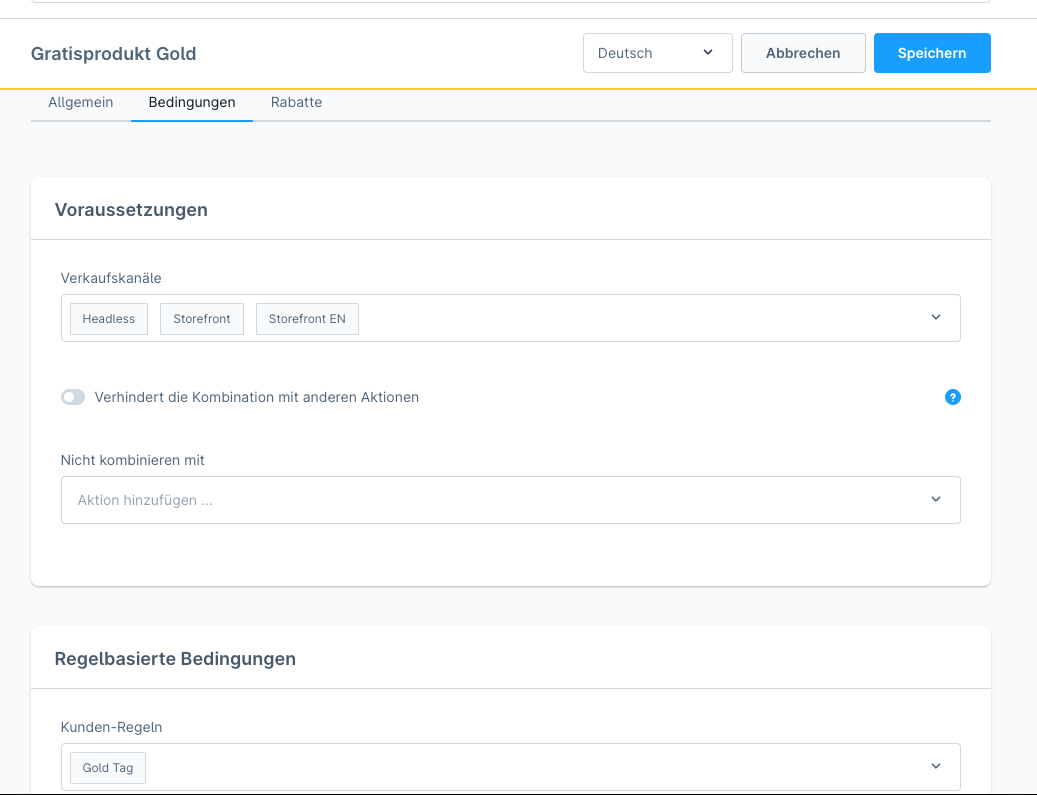The image size is (1037, 795).
Task: Click the Storefront sales channel tag
Action: 202,319
